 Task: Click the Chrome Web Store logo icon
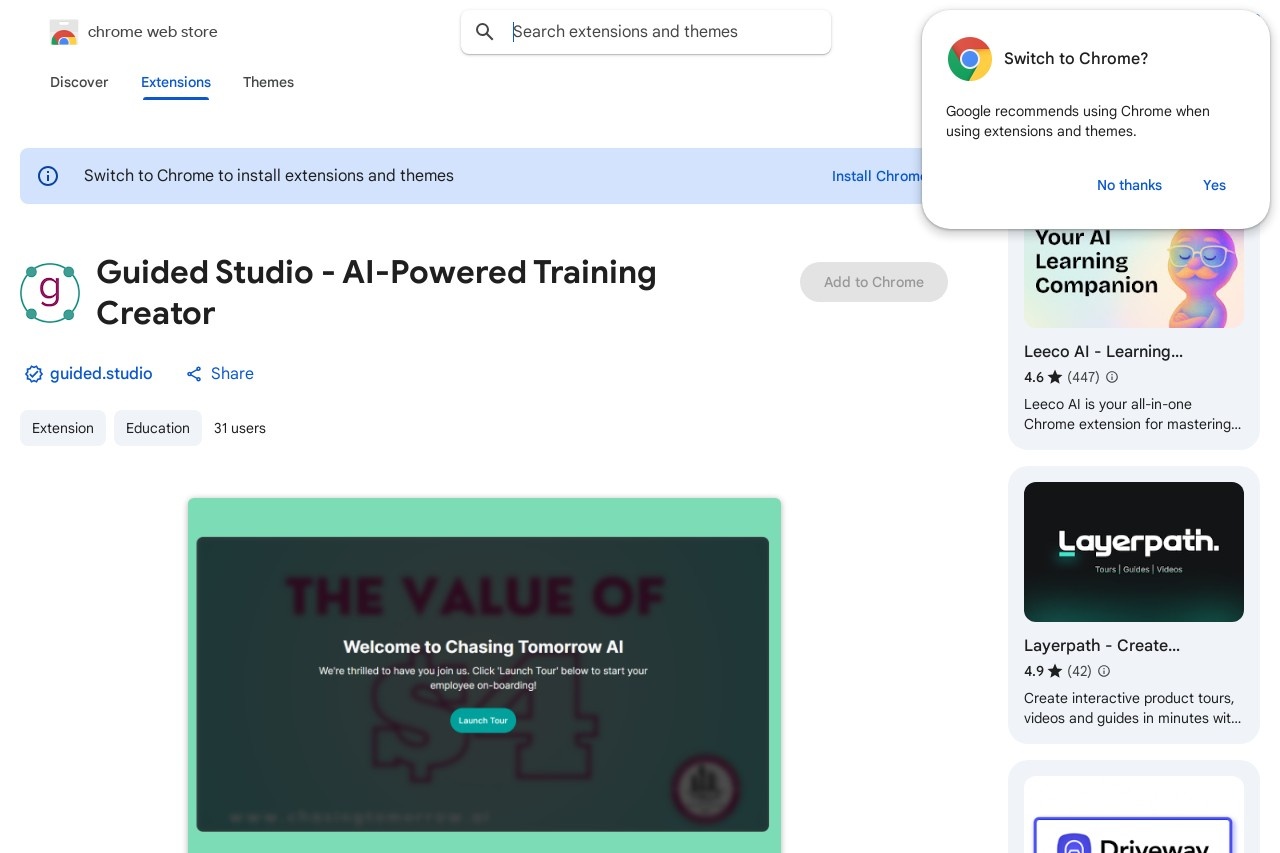click(64, 32)
